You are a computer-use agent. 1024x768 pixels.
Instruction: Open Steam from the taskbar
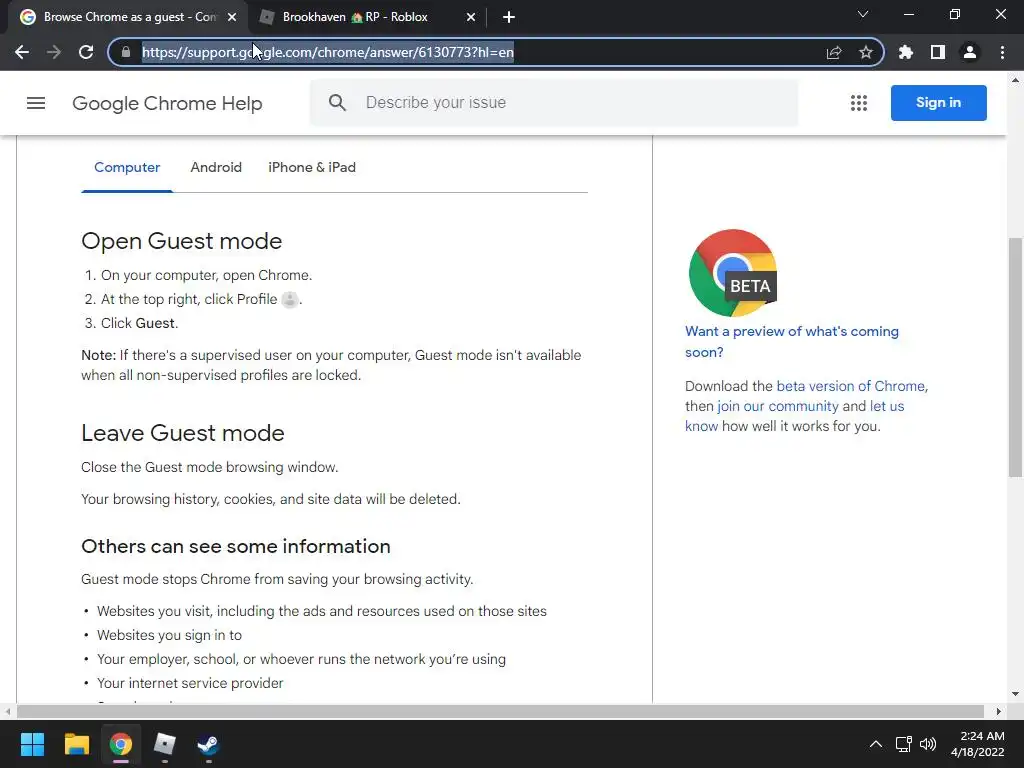pos(208,744)
